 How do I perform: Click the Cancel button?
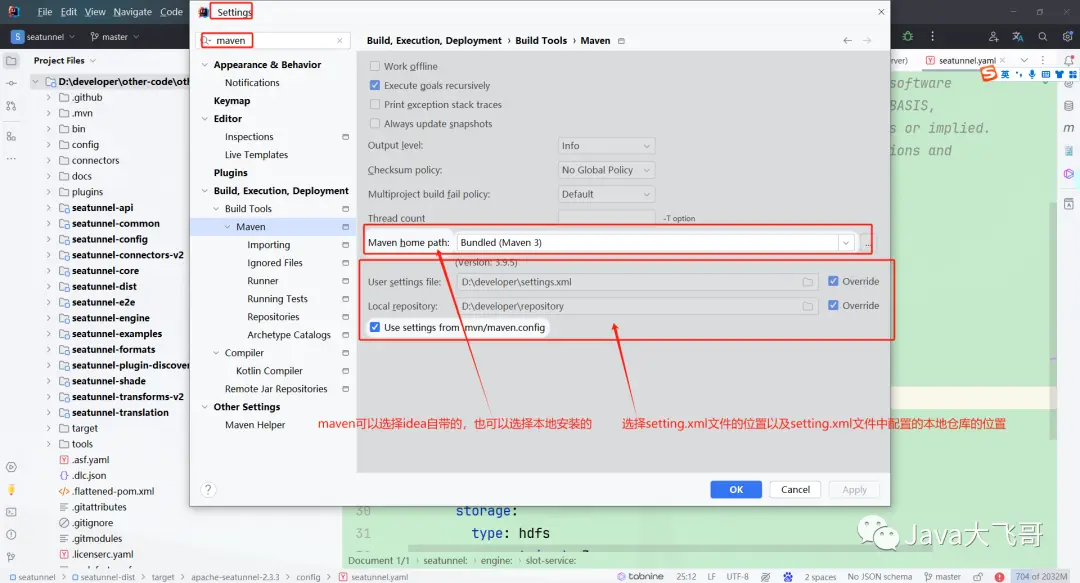pos(795,489)
